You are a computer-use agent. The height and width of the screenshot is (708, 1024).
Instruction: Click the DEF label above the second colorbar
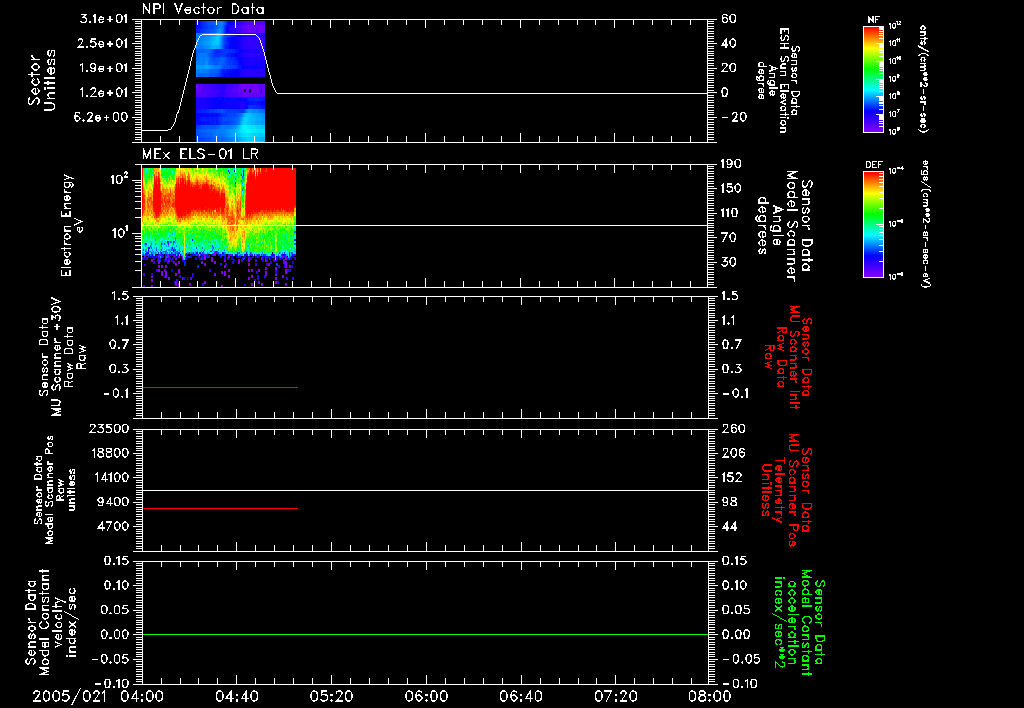(x=873, y=165)
